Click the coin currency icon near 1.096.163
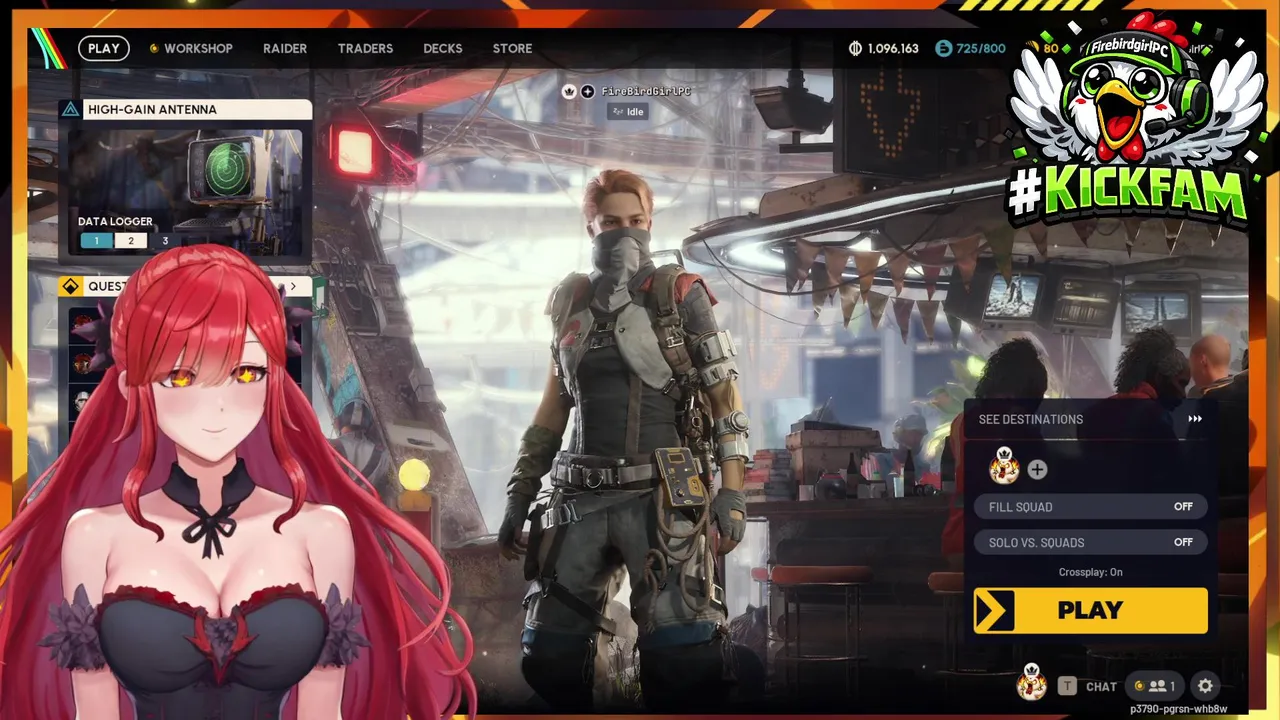 (x=855, y=48)
